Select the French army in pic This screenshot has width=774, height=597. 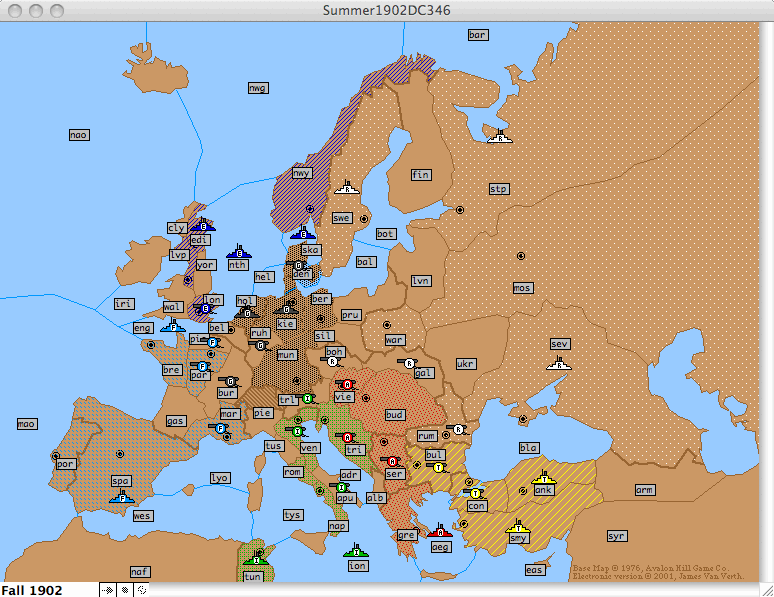coord(212,342)
